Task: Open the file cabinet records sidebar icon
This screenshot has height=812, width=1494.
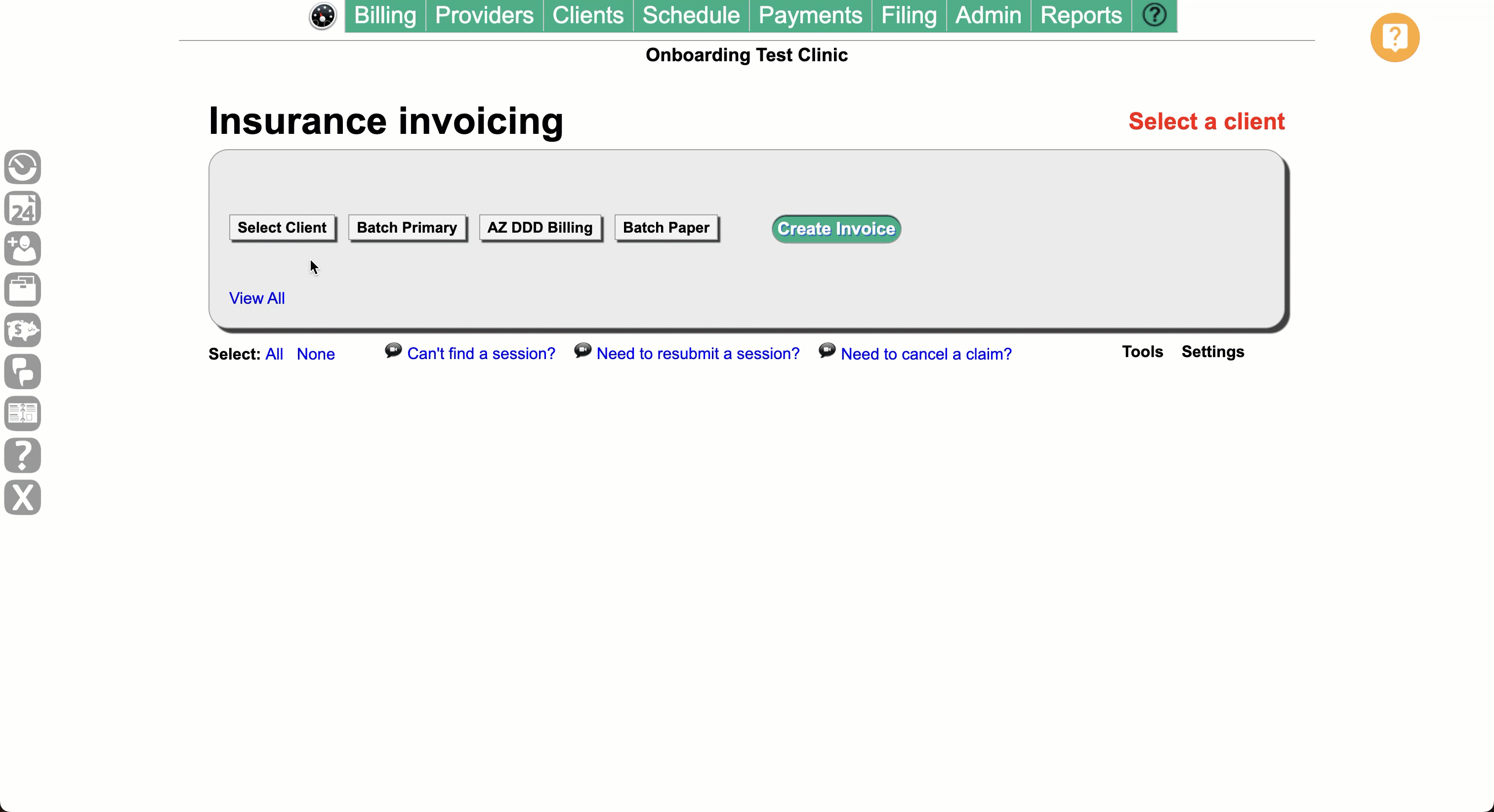Action: click(x=23, y=289)
